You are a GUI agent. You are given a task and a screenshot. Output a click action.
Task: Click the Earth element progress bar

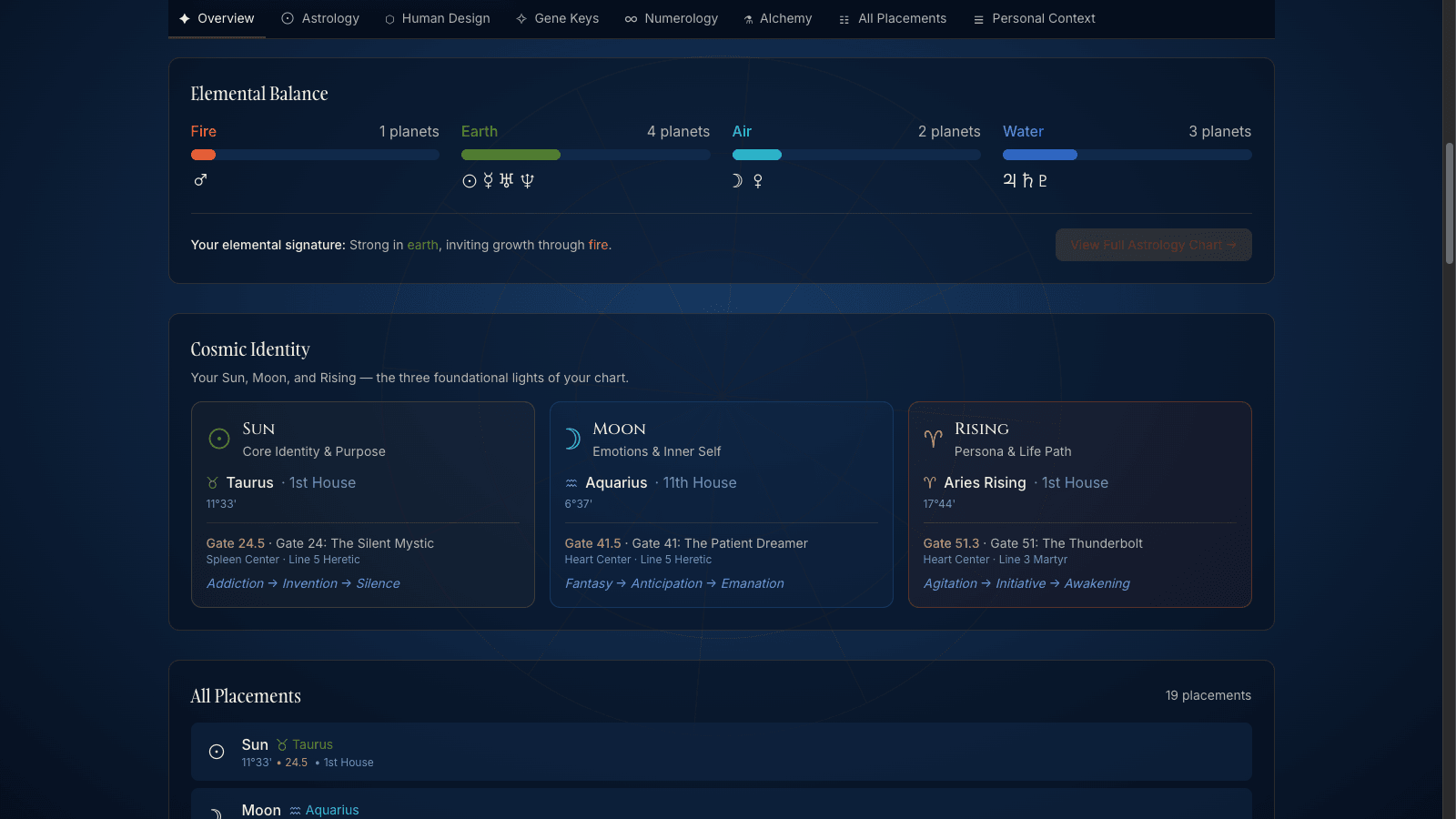coord(586,155)
